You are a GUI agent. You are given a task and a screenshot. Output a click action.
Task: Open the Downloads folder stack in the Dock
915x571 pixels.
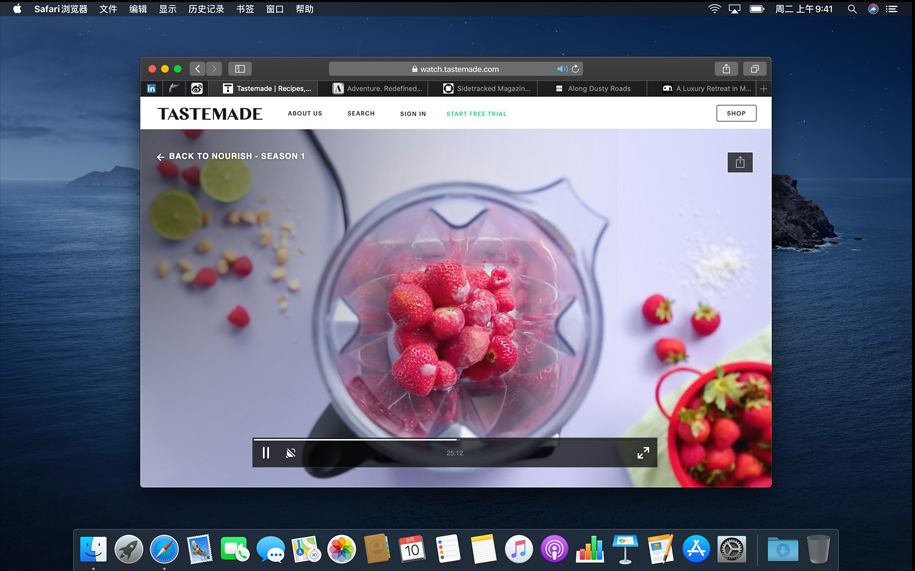click(783, 549)
